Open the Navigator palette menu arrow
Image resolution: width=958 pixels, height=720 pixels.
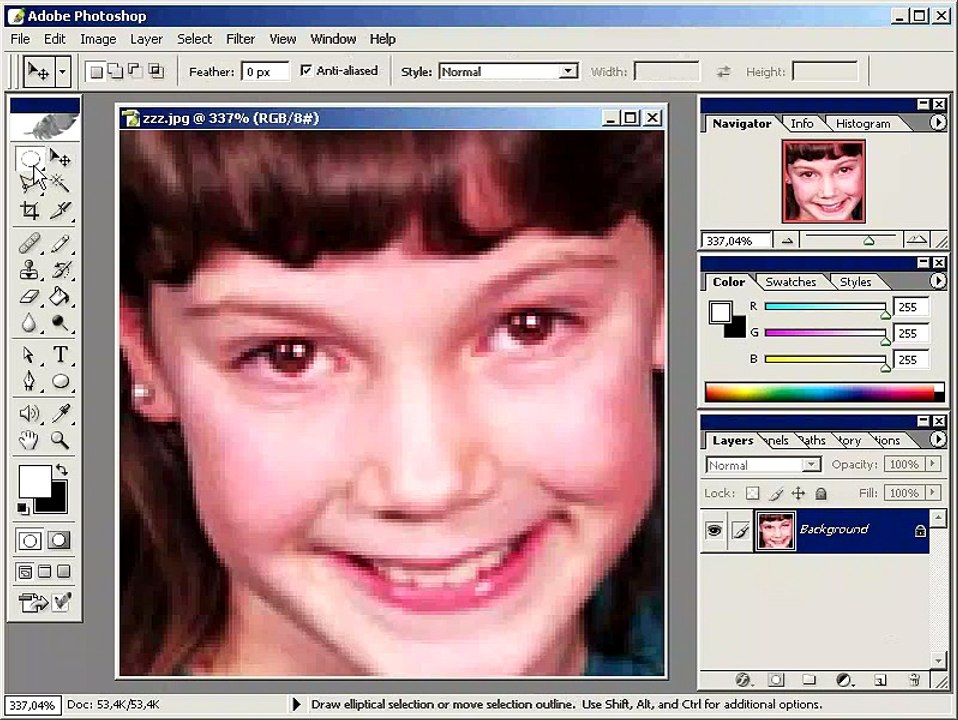(937, 123)
